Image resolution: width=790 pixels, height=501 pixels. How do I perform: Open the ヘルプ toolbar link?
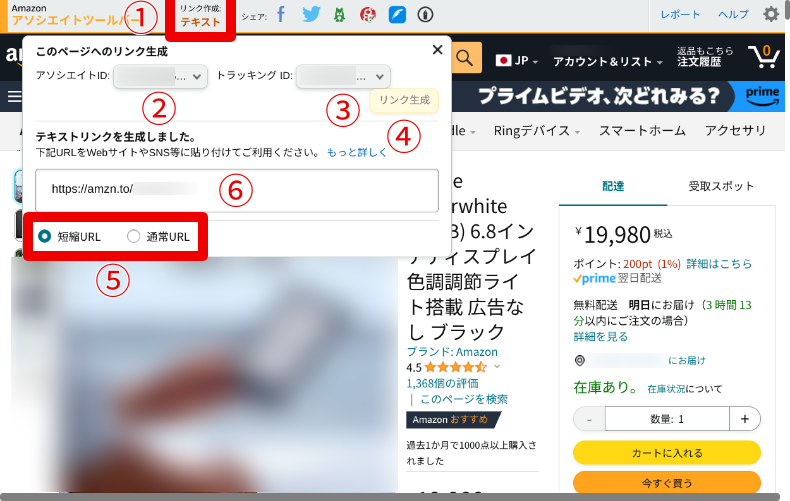coord(733,15)
